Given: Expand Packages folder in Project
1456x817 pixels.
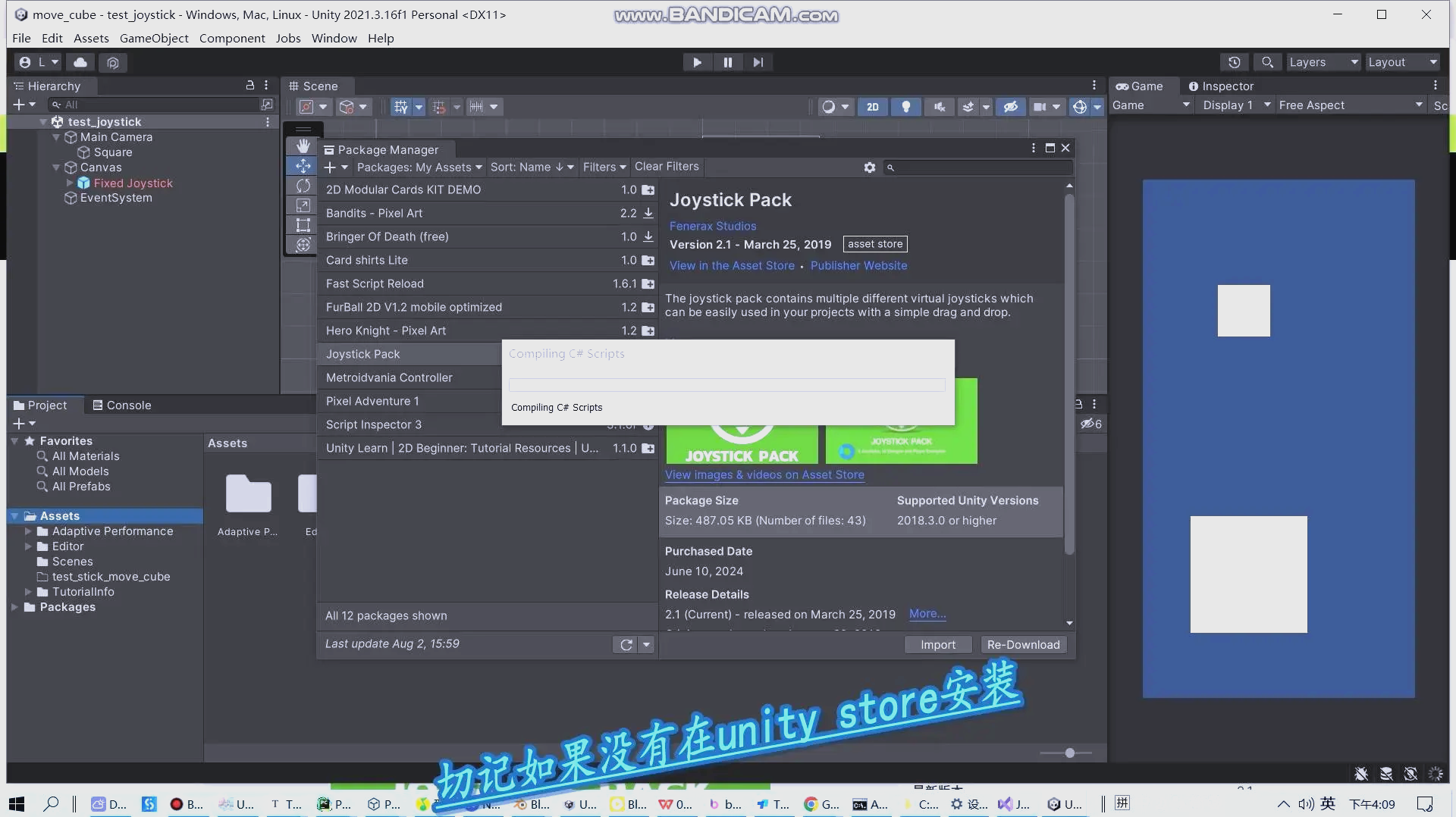Looking at the screenshot, I should coord(14,607).
